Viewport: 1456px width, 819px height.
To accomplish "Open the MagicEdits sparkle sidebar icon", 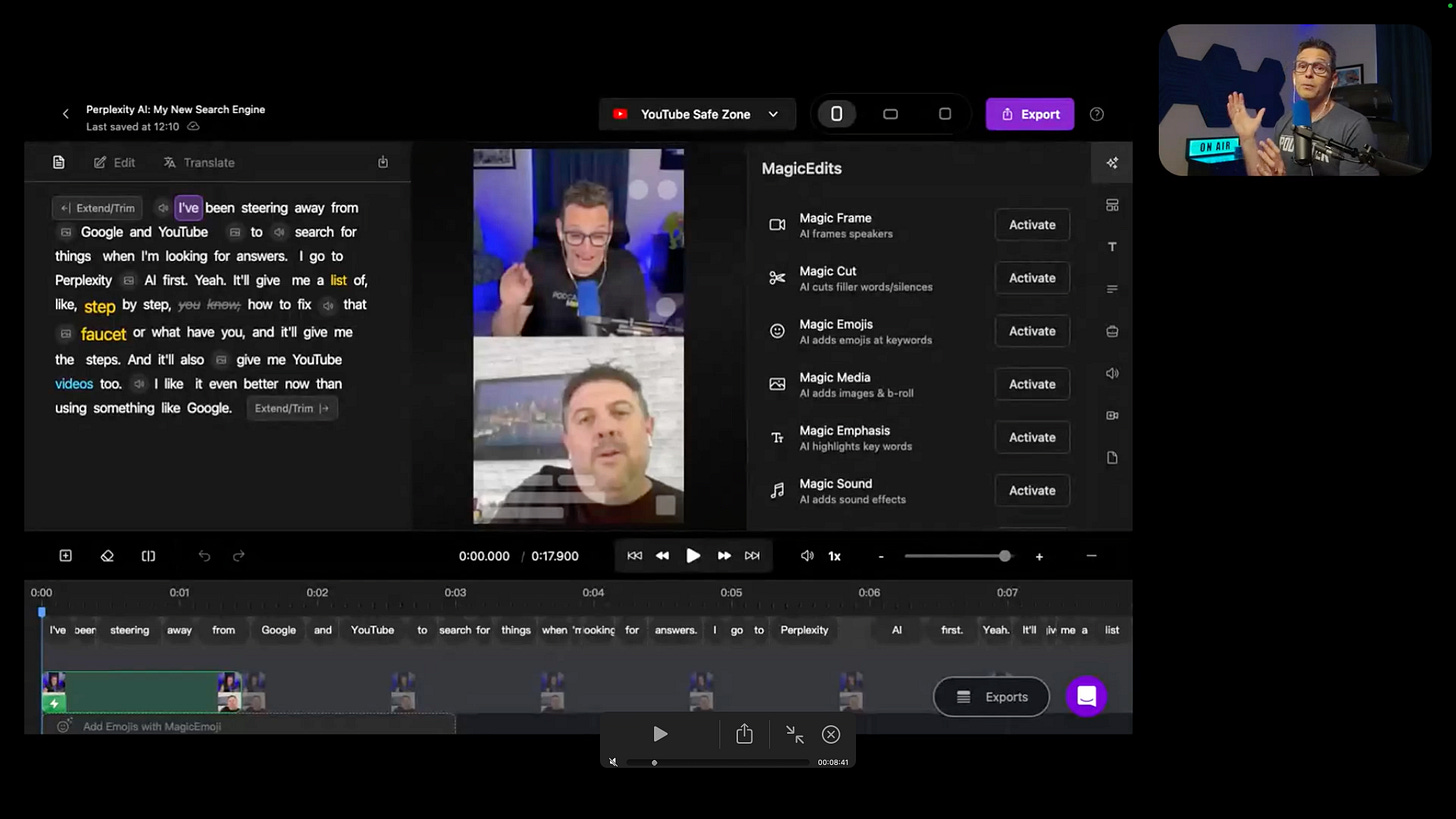I will (1112, 163).
